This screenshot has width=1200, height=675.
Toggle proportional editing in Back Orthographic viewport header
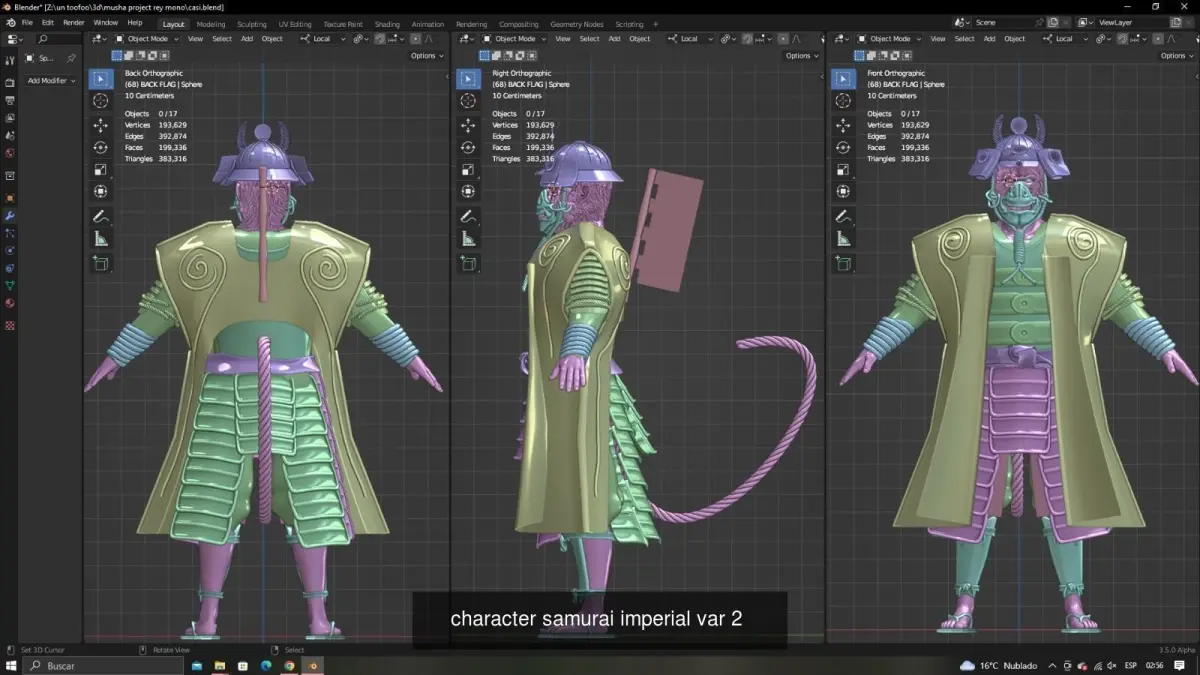click(x=416, y=39)
